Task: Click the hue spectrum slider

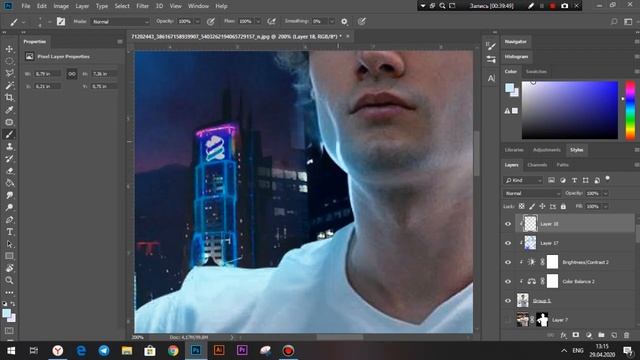Action: tap(631, 110)
